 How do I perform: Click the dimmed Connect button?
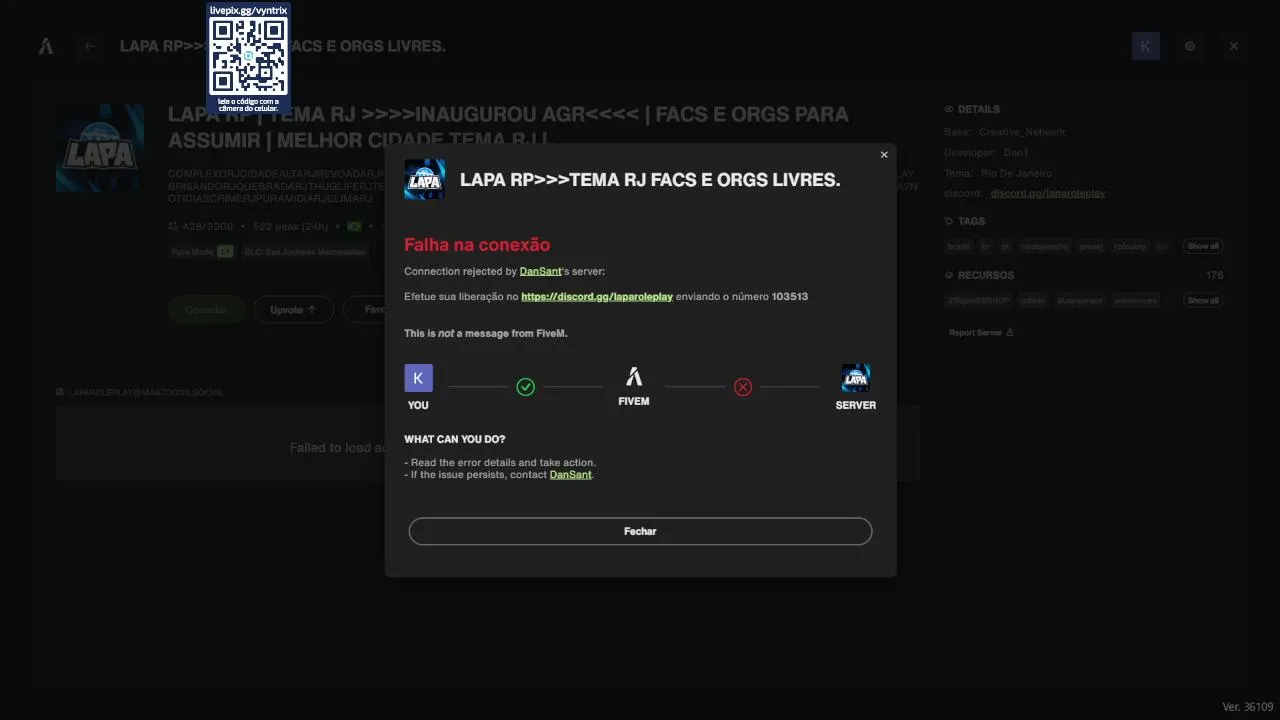coord(206,310)
